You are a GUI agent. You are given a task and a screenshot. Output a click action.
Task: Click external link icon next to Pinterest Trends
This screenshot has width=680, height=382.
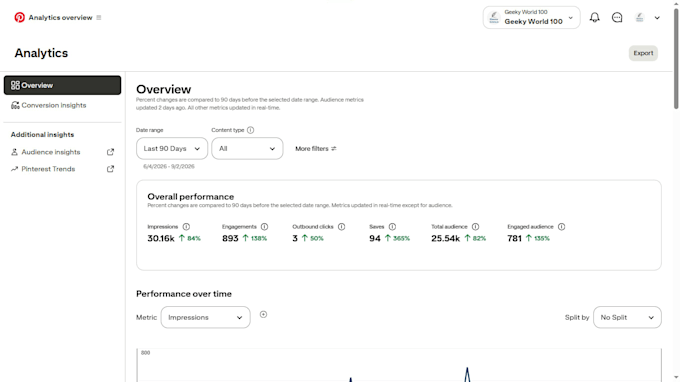click(x=111, y=169)
